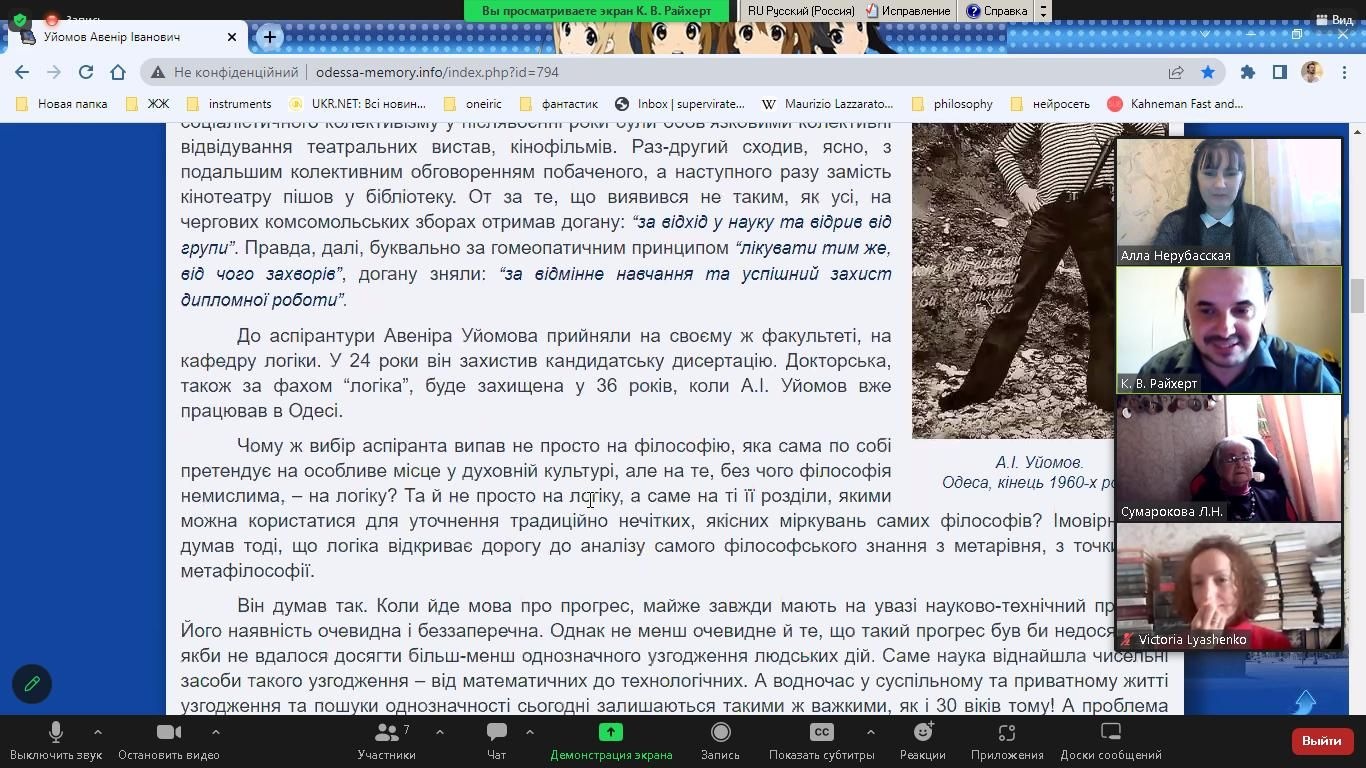This screenshot has width=1366, height=768.
Task: Expand video options arrow beside camera
Action: 215,732
